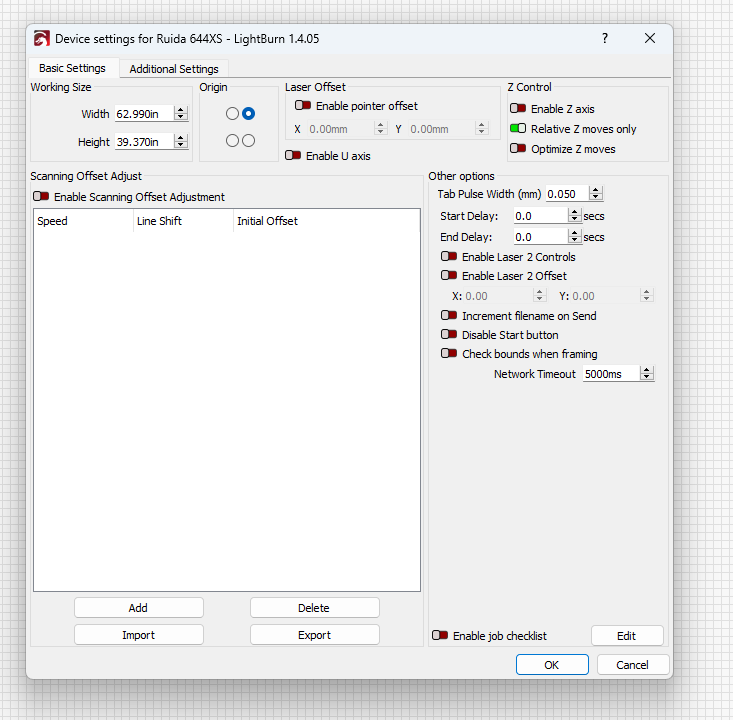
Task: Select the top-right origin radio button
Action: click(x=249, y=114)
